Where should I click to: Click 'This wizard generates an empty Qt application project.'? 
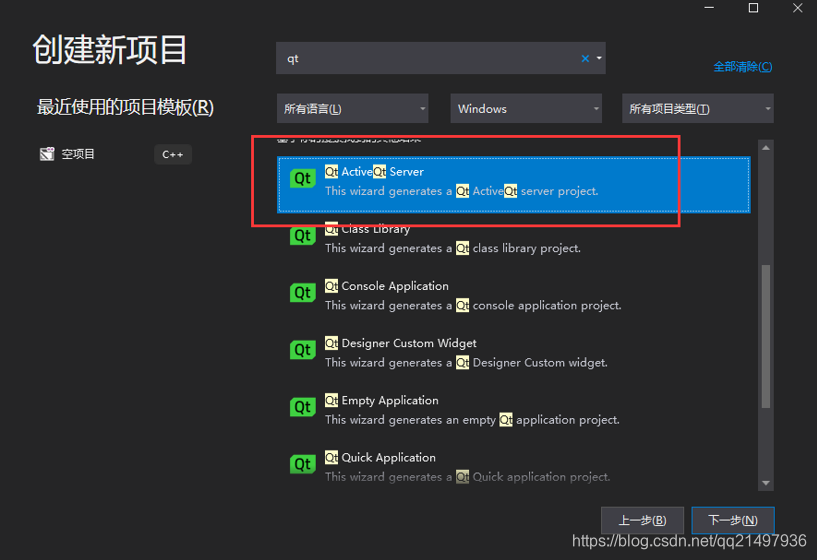(x=472, y=420)
